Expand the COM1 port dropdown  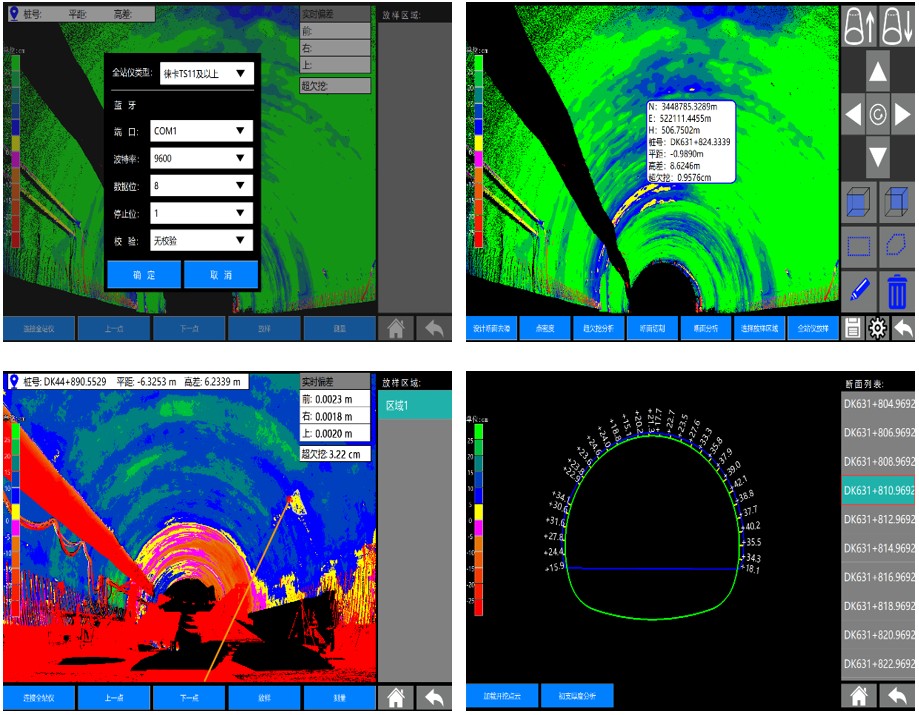pos(201,131)
